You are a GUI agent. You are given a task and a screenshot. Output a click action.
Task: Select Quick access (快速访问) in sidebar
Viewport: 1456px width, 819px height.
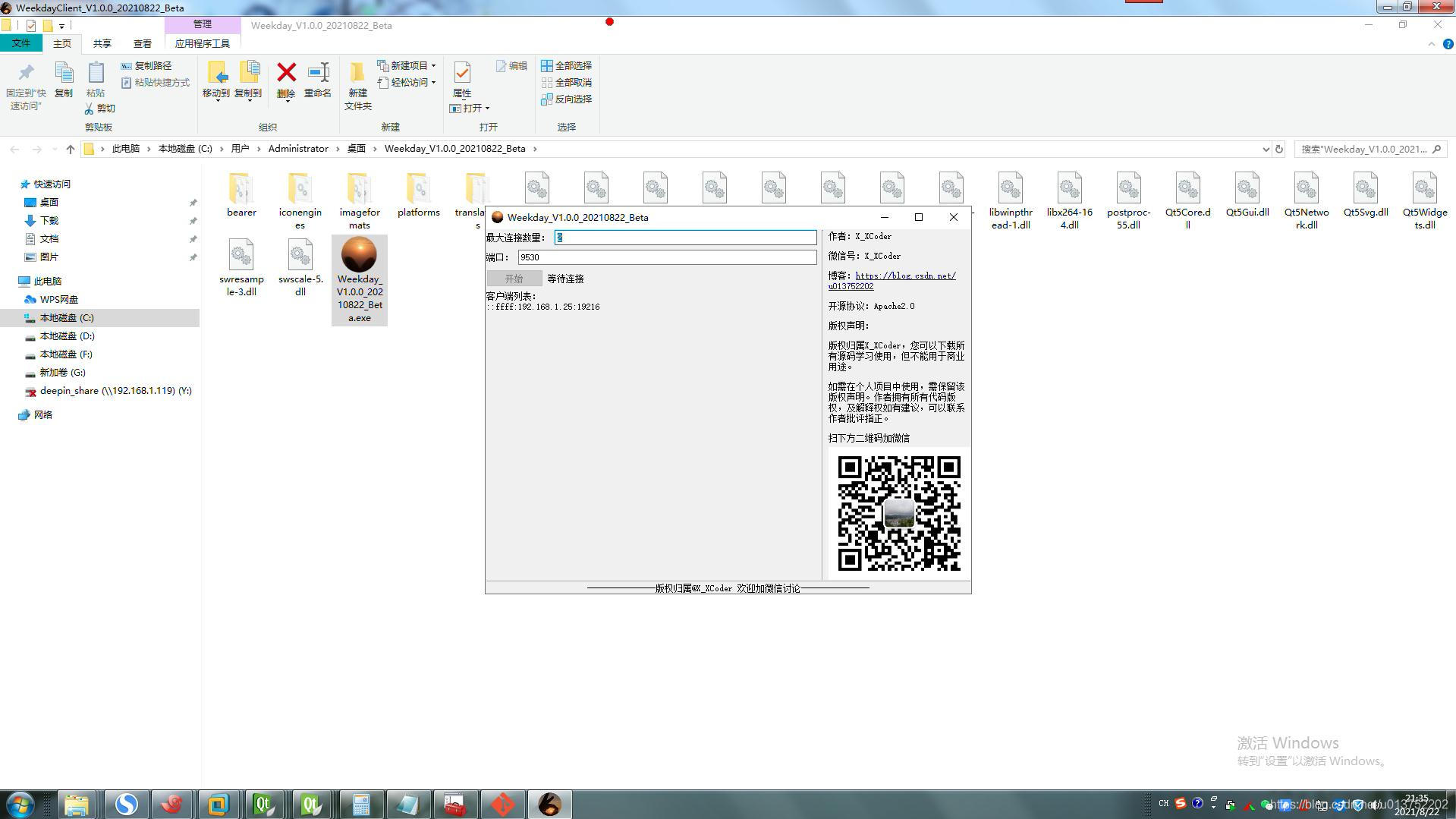click(x=52, y=184)
